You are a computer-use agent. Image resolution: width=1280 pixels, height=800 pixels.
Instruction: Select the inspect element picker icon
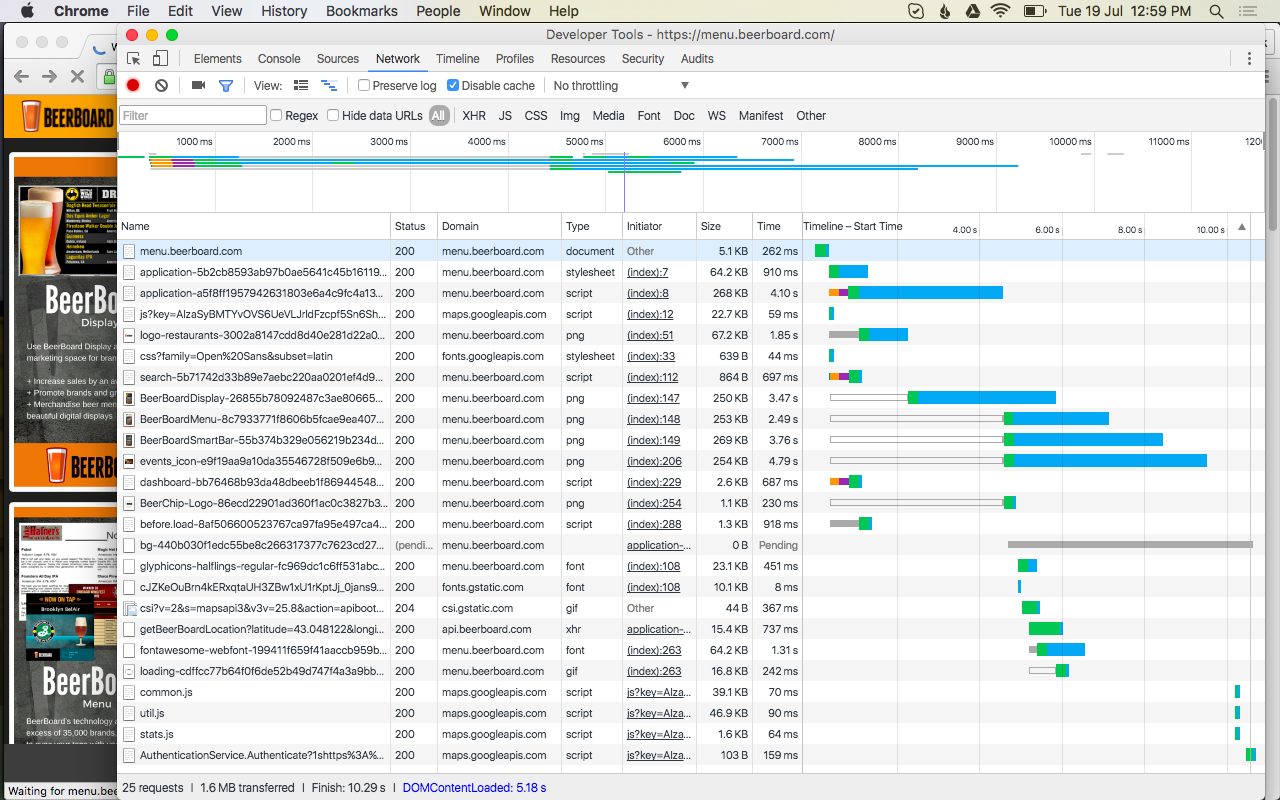point(134,59)
